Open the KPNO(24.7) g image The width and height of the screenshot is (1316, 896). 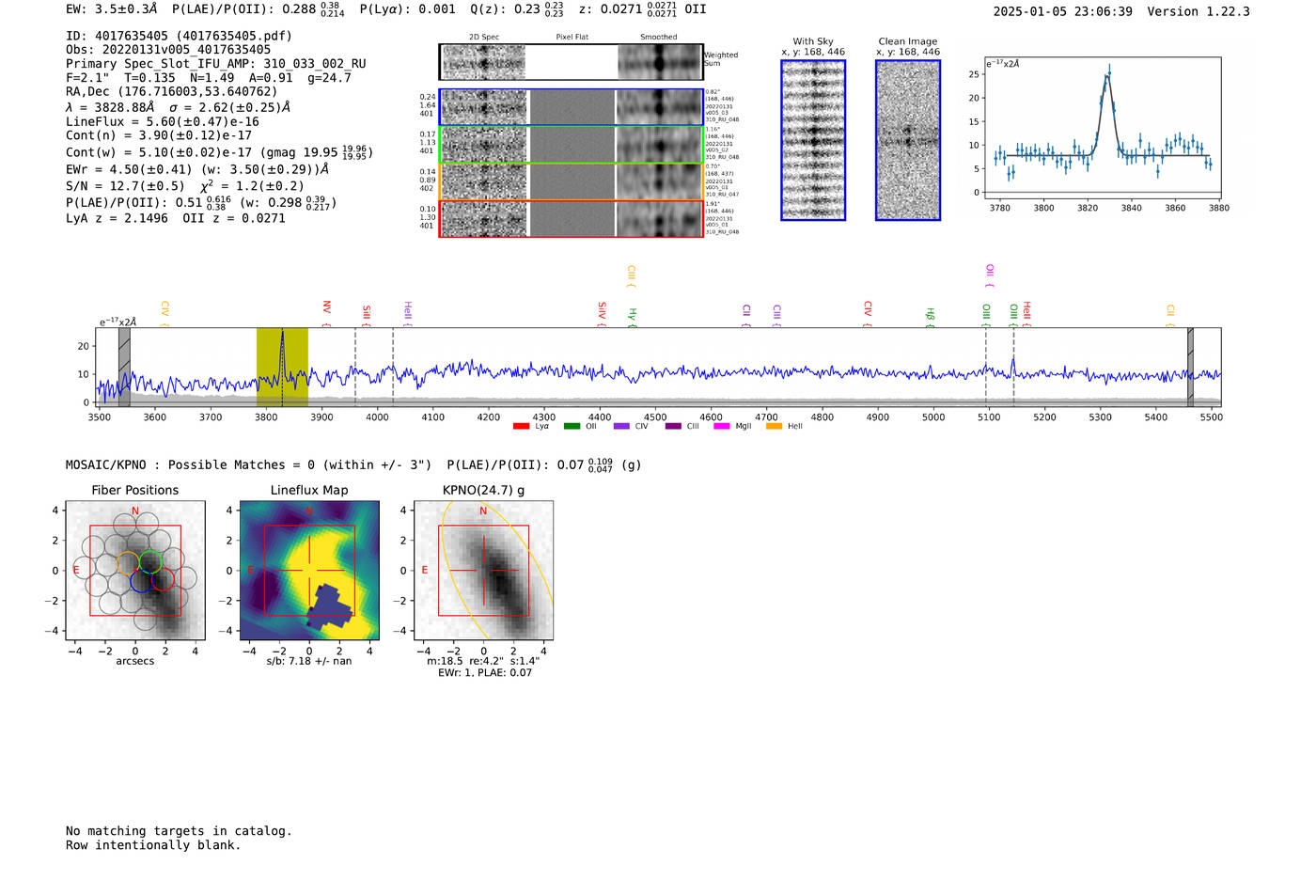pos(483,571)
